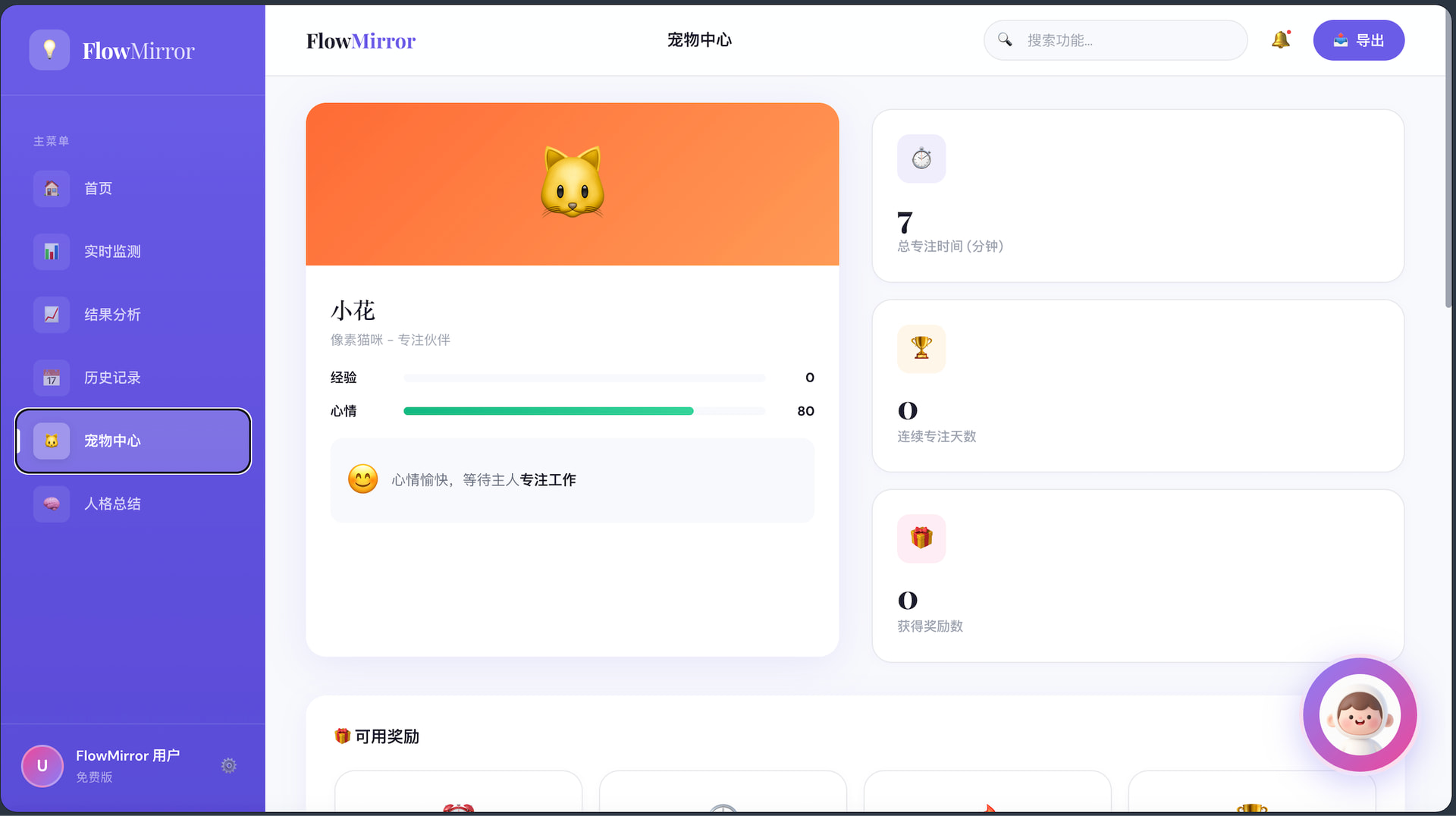The width and height of the screenshot is (1456, 816).
Task: Click the FlowMirror logo in the header
Action: click(361, 41)
